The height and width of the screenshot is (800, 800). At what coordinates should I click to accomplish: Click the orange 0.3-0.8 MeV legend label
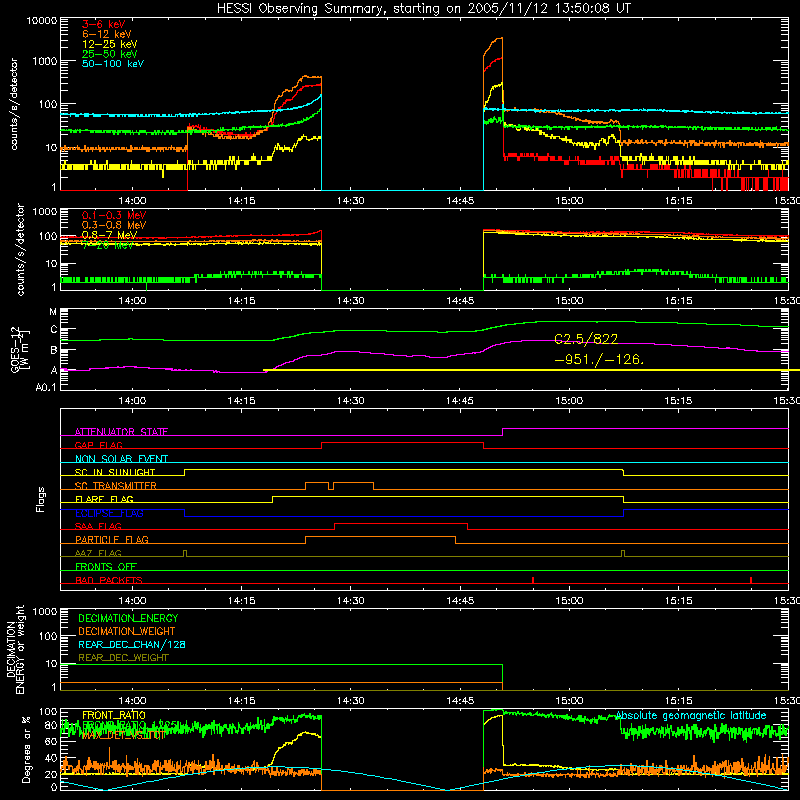coord(114,225)
